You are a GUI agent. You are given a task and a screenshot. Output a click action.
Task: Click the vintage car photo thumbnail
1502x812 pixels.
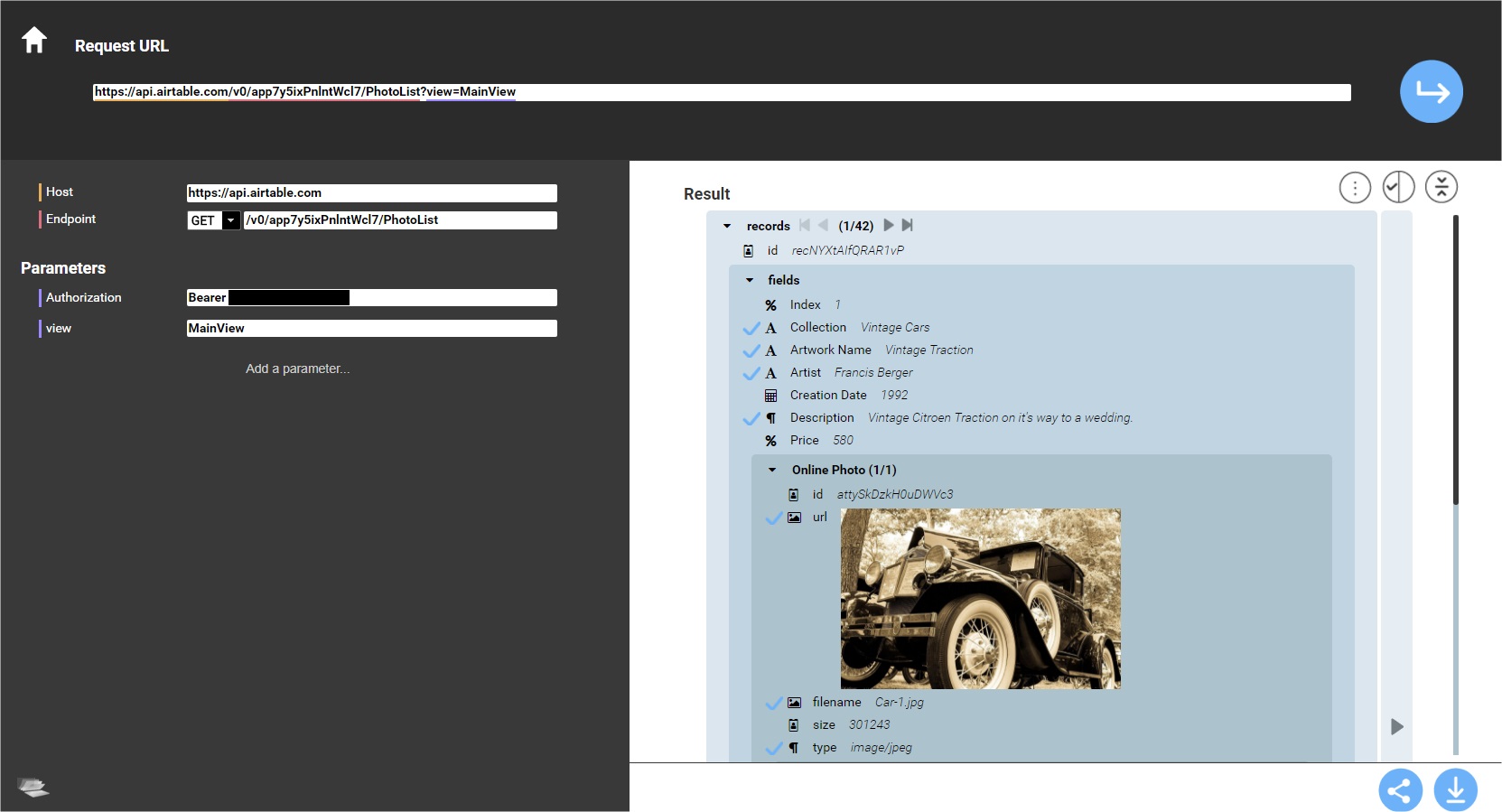click(981, 599)
